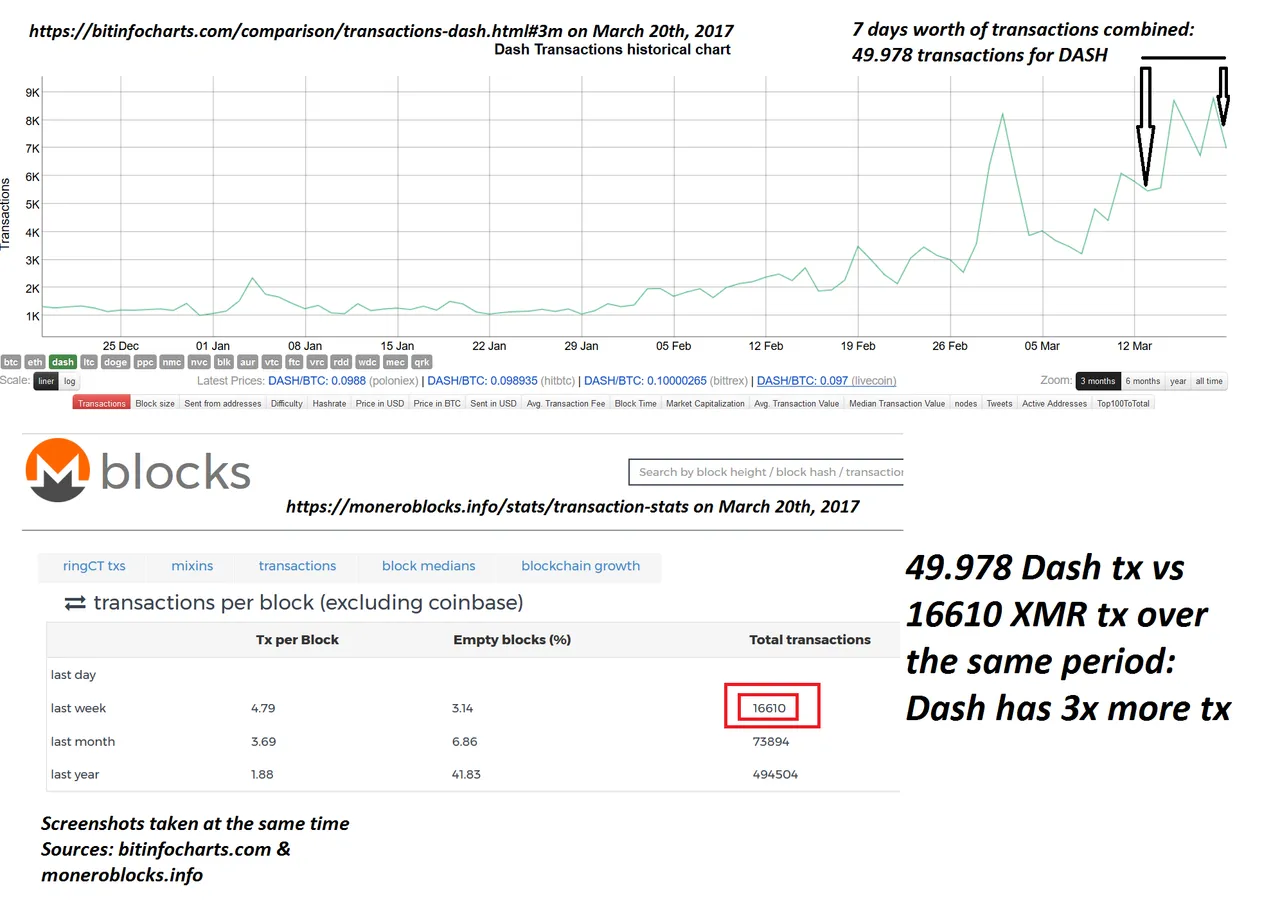Zoom chart to year
Screen dimensions: 1280x903
1178,381
